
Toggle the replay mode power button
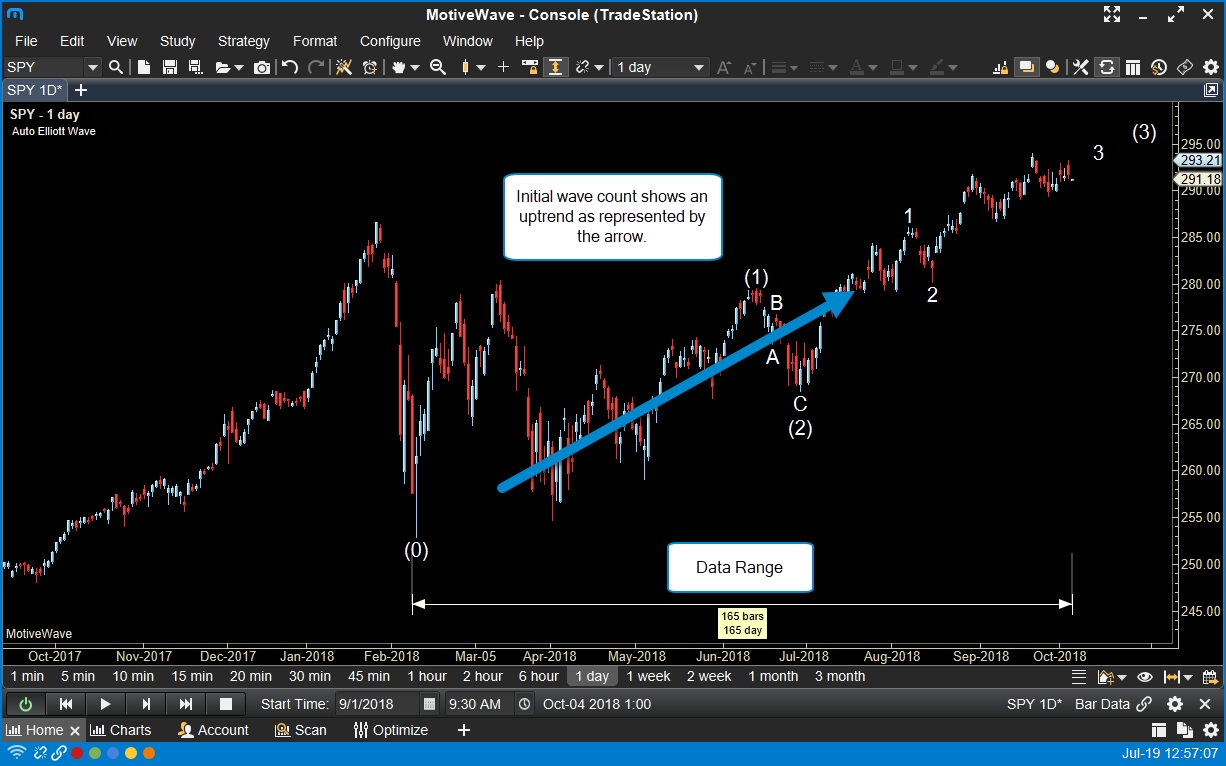point(25,704)
